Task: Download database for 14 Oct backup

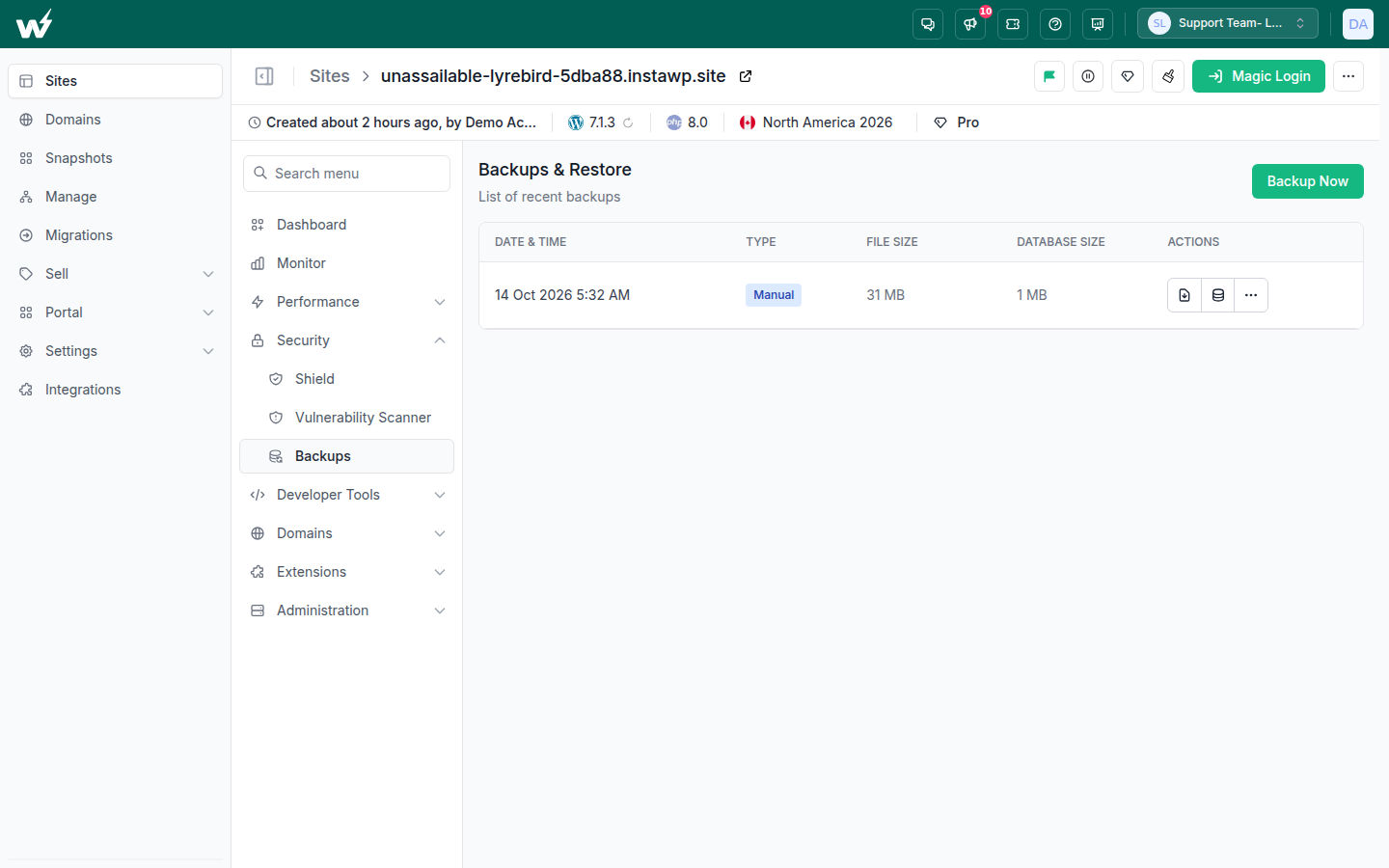Action: point(1218,295)
